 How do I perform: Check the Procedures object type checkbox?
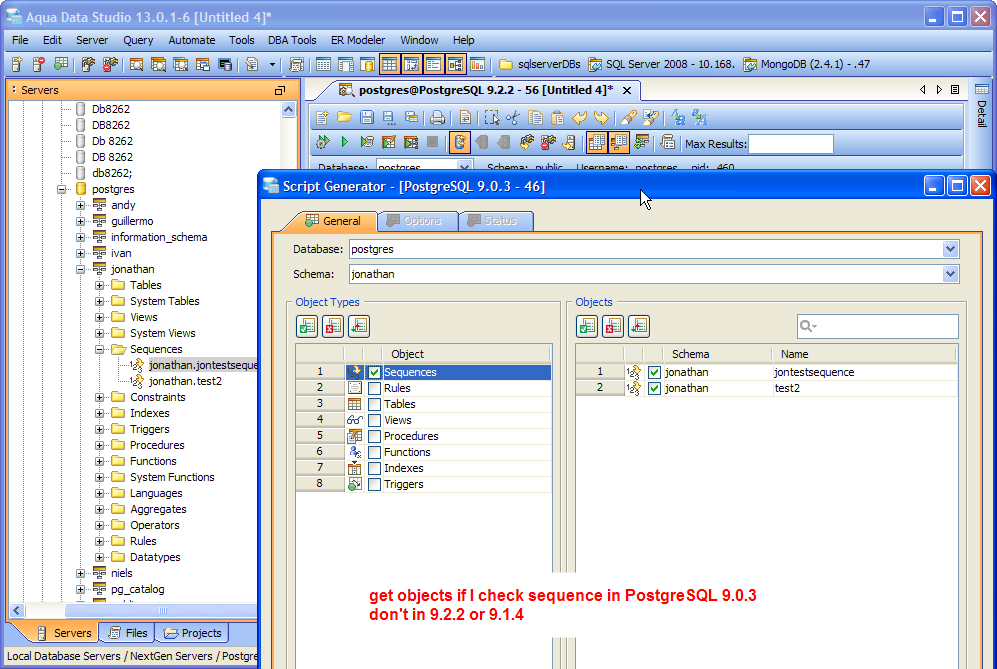tap(375, 436)
